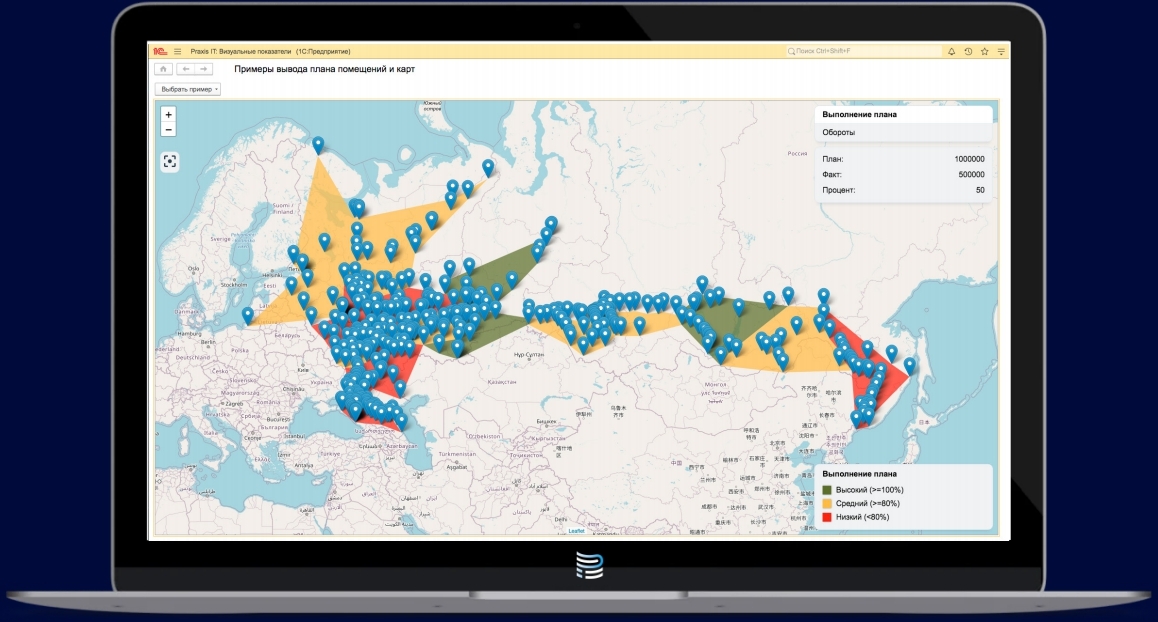Zoom in the map with plus
Viewport: 1158px width, 622px height.
(168, 115)
